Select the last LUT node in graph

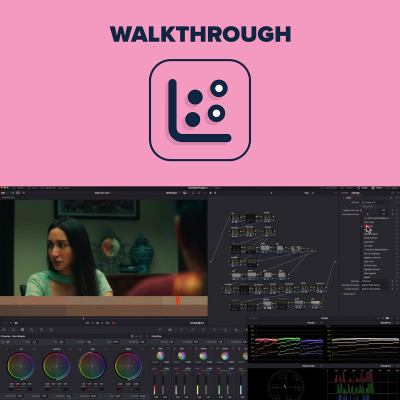(315, 303)
